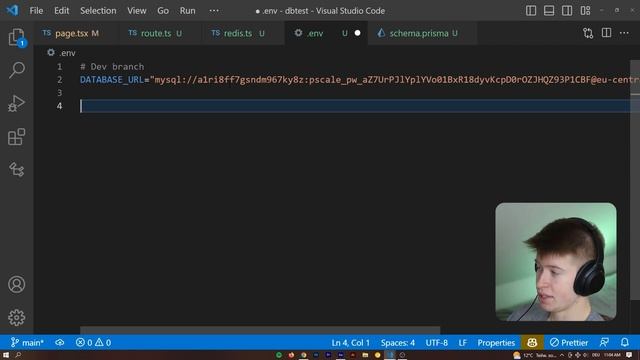Click the feedback person icon in status bar
640x360 pixels.
604,342
